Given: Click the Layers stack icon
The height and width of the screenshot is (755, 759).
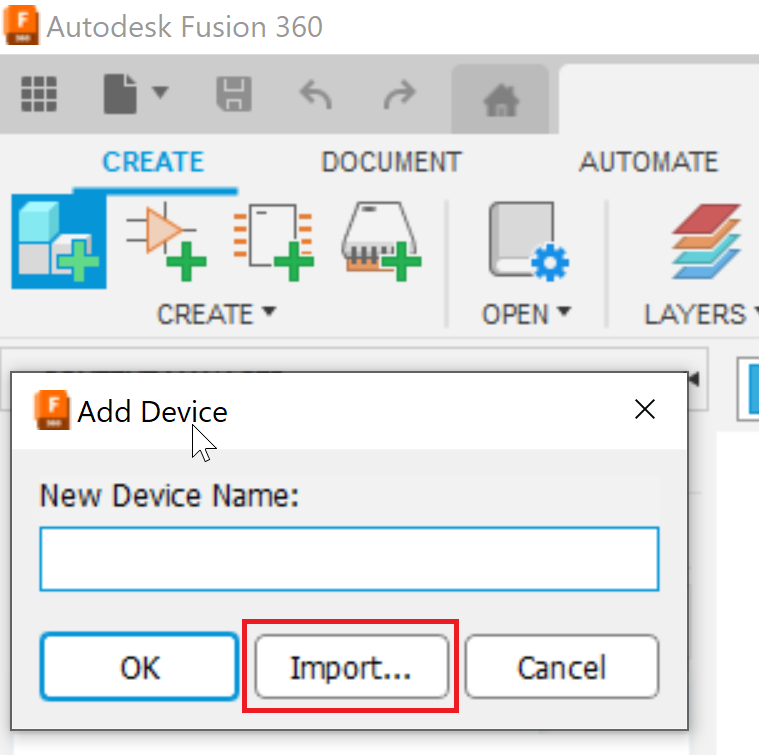Looking at the screenshot, I should coord(706,242).
